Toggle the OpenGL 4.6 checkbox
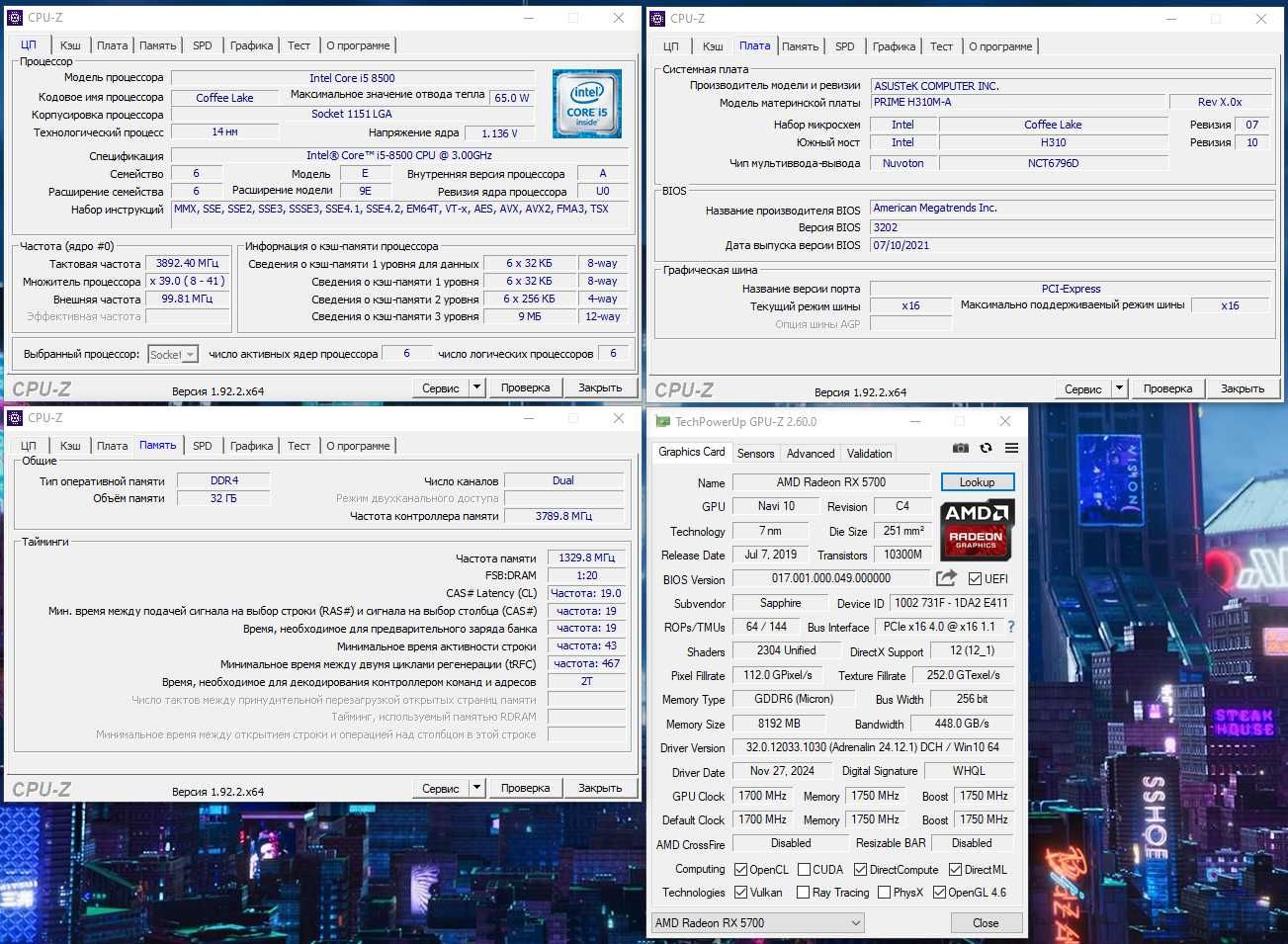The width and height of the screenshot is (1288, 944). (x=939, y=893)
